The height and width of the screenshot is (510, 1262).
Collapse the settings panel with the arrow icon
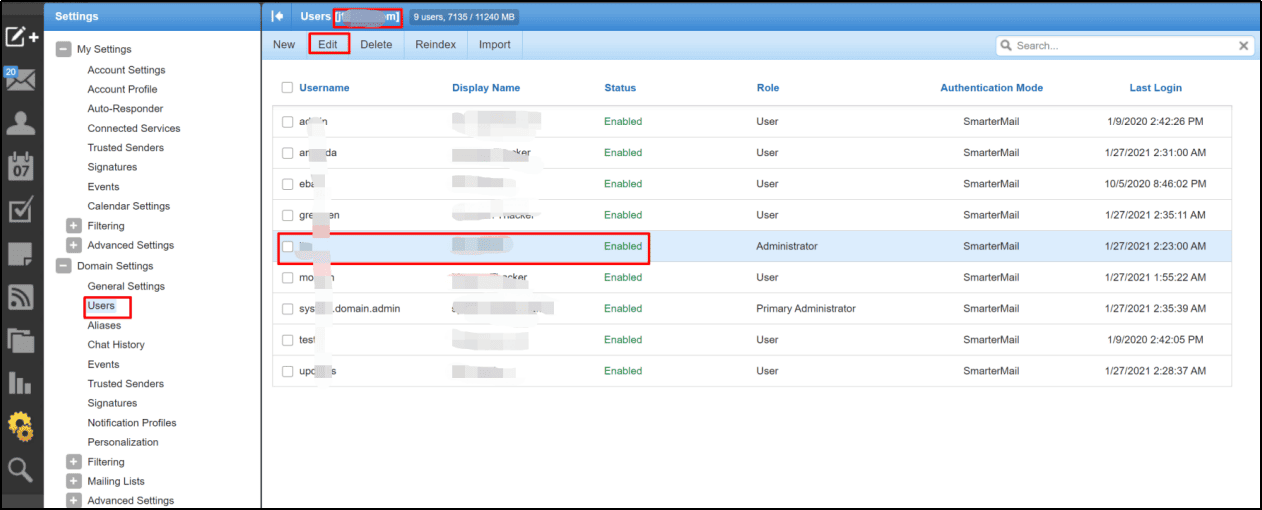278,16
